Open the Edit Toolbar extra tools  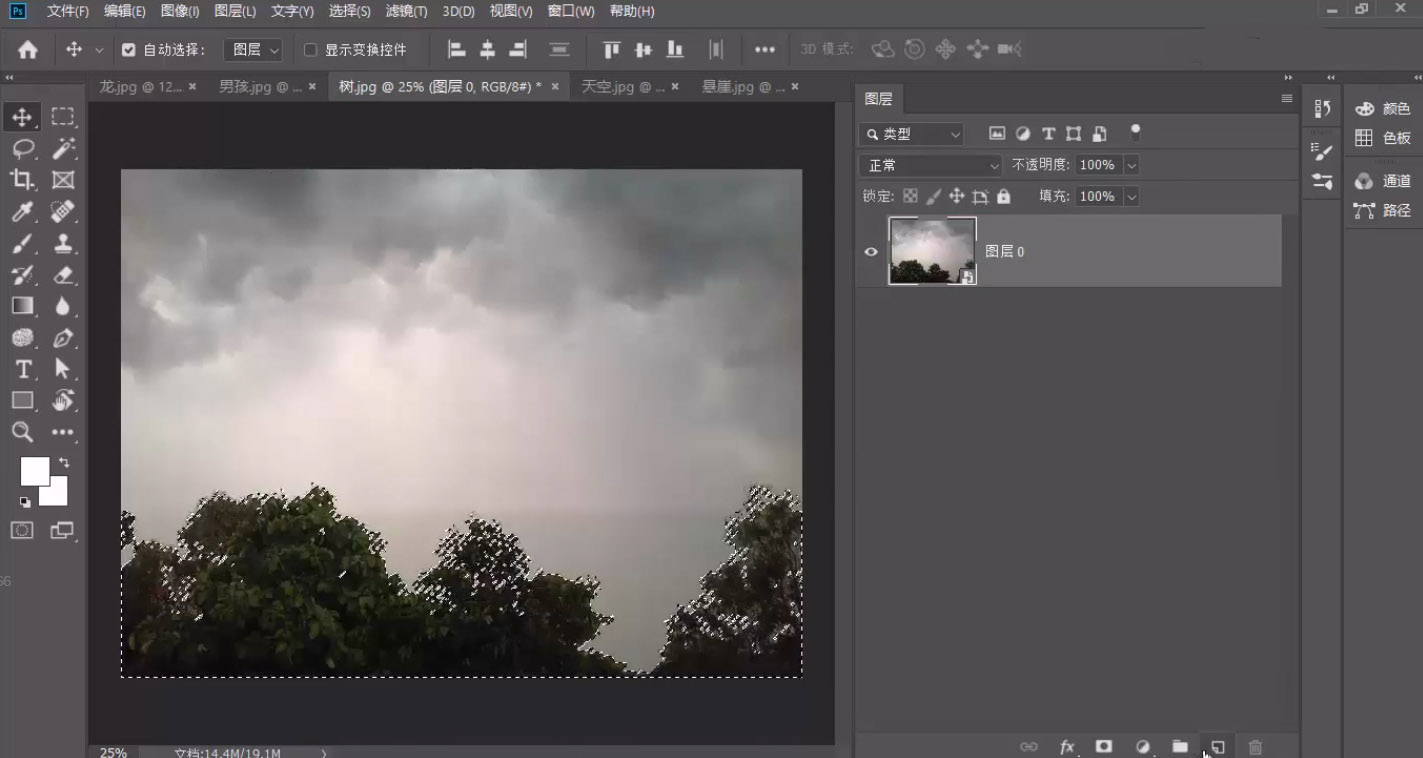click(x=63, y=432)
